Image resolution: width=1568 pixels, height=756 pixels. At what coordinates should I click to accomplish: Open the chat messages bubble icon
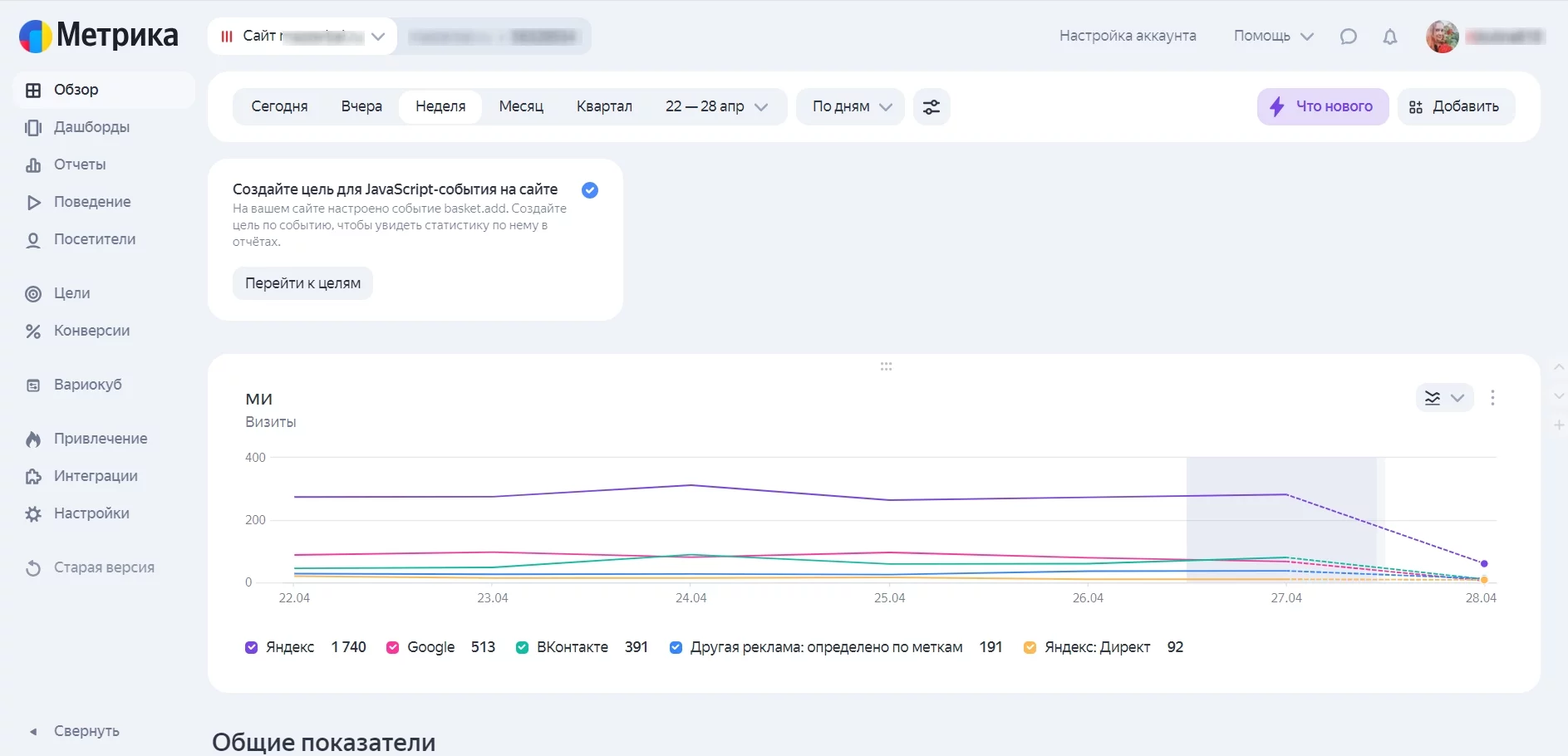point(1348,37)
